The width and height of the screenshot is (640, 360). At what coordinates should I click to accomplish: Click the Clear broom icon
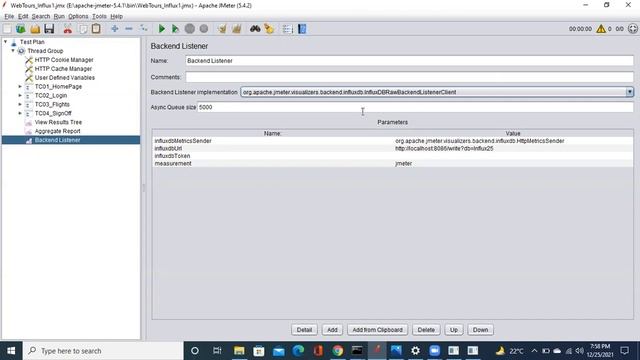(222, 29)
